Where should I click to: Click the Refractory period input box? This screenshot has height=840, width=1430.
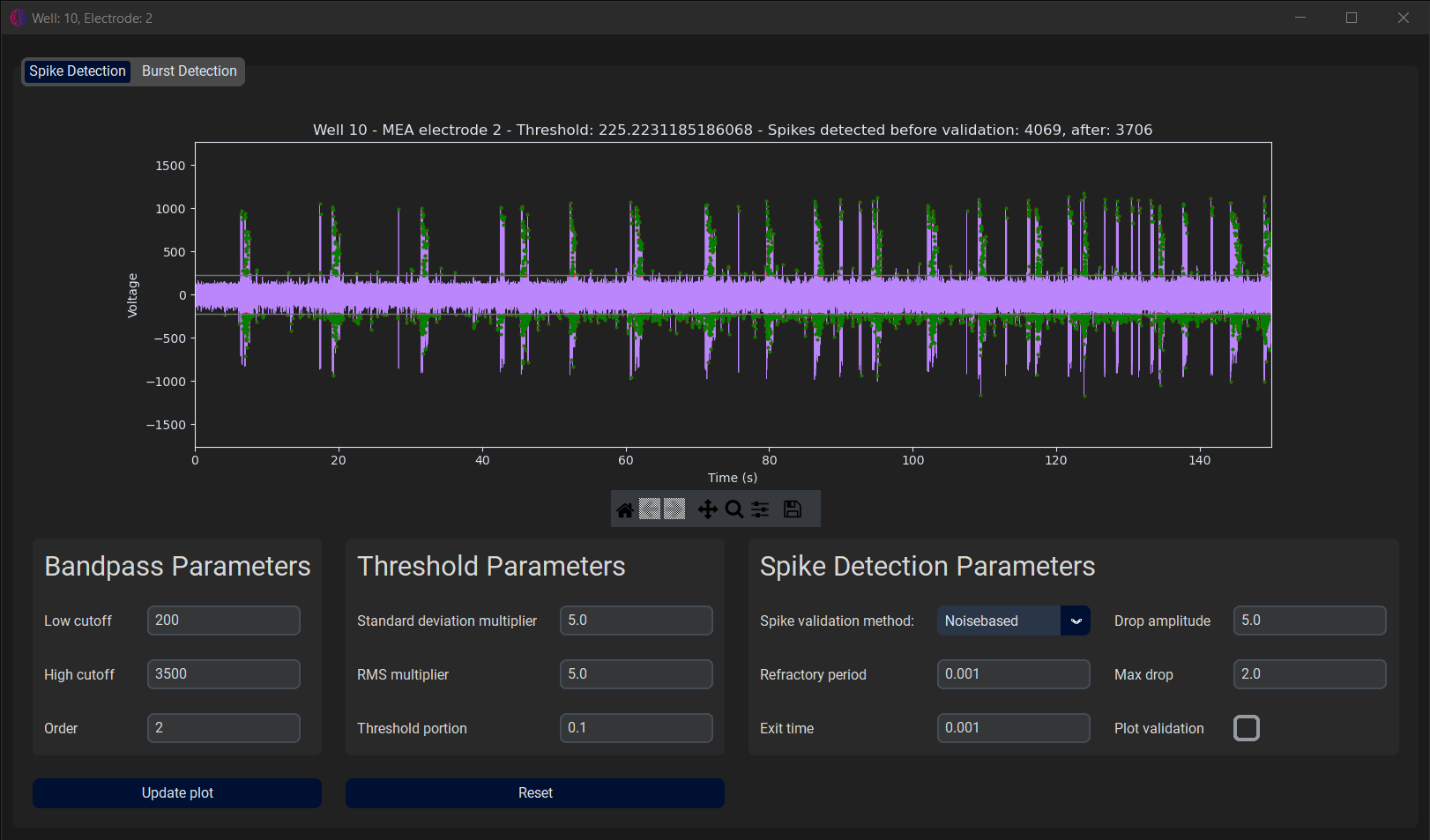[x=1013, y=674]
